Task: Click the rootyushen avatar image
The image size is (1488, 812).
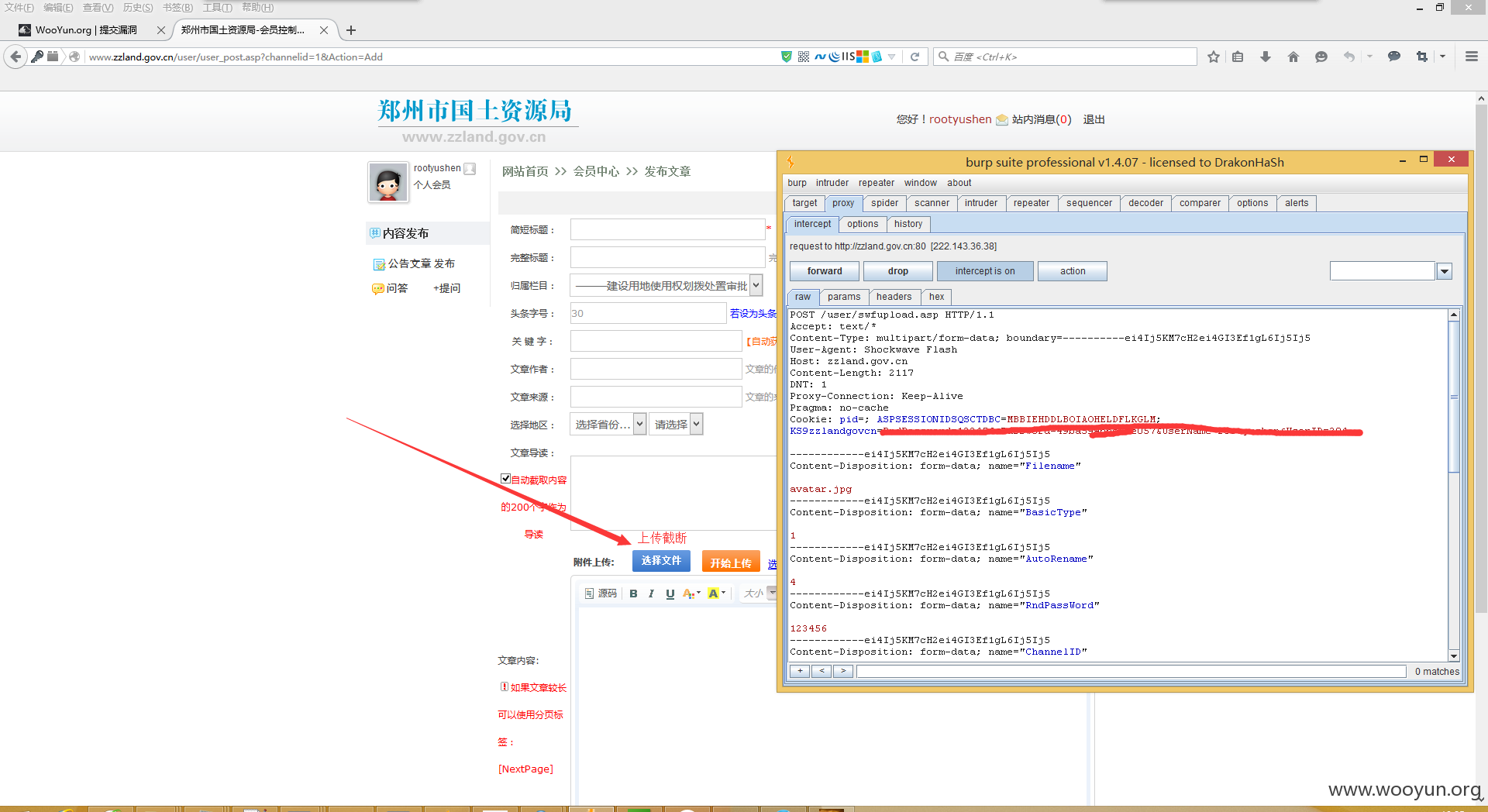Action: tap(387, 183)
